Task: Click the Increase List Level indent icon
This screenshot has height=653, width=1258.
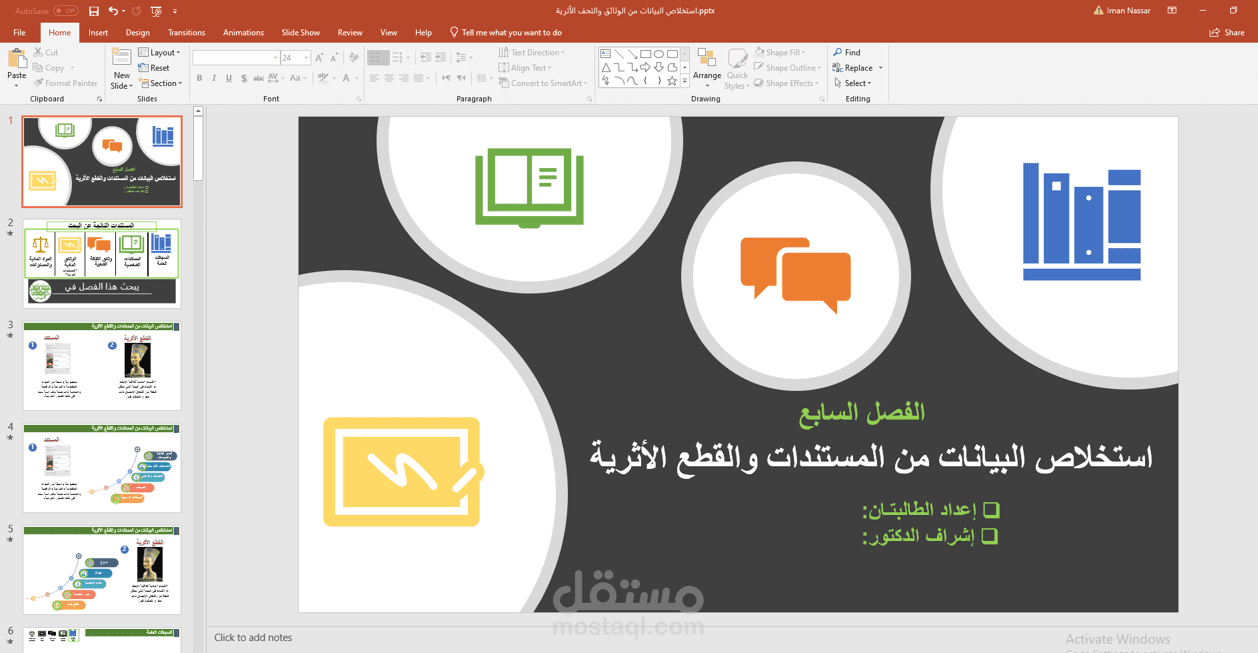Action: pyautogui.click(x=440, y=58)
